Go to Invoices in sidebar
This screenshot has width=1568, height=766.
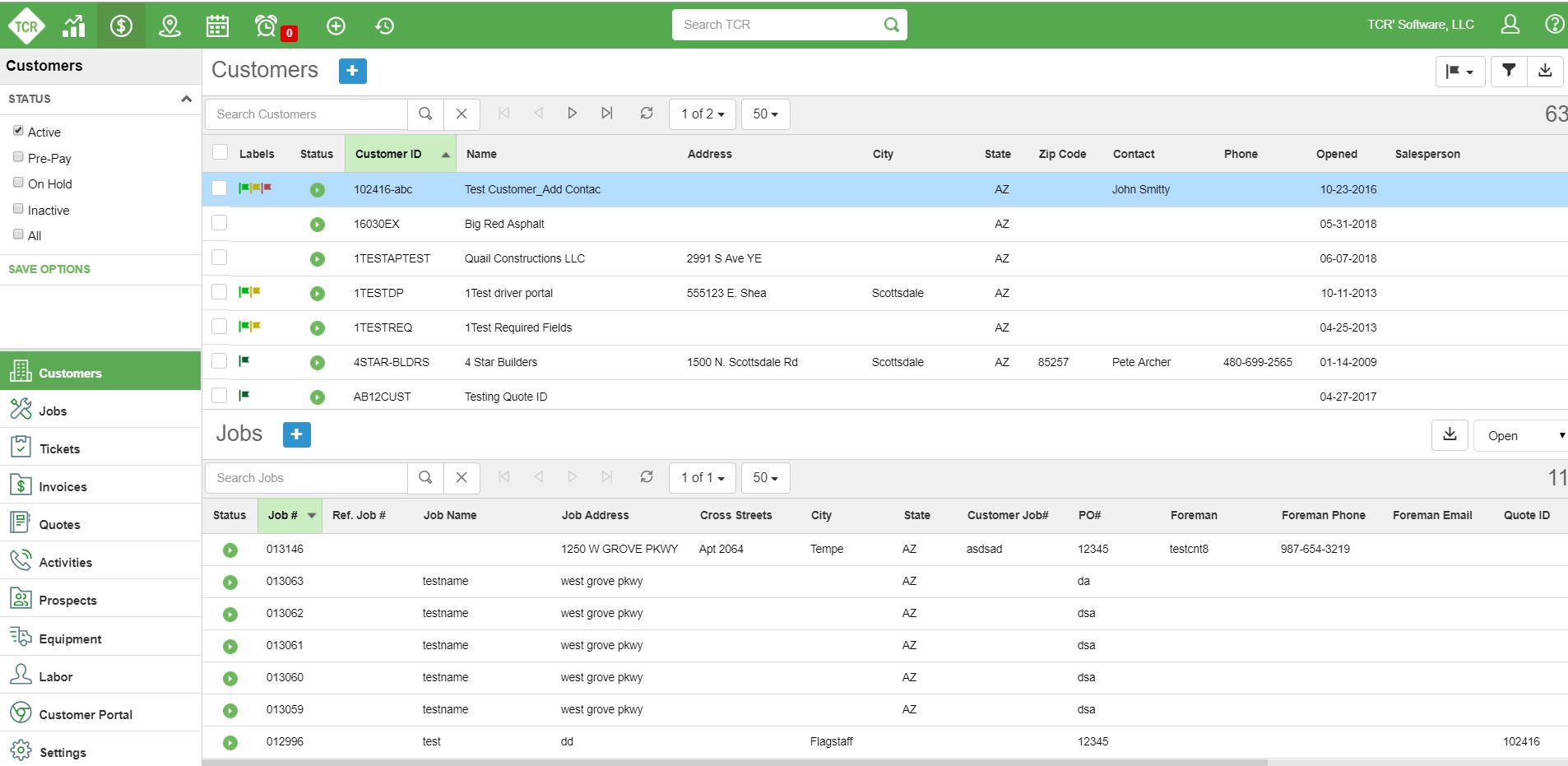click(x=63, y=486)
